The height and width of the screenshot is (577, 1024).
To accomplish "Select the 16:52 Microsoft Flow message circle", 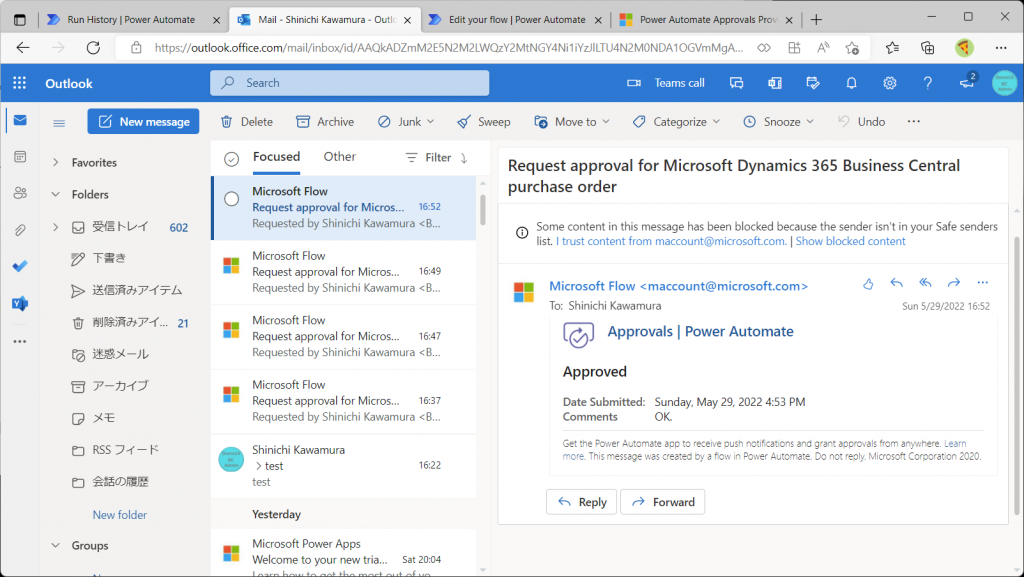I will point(231,199).
